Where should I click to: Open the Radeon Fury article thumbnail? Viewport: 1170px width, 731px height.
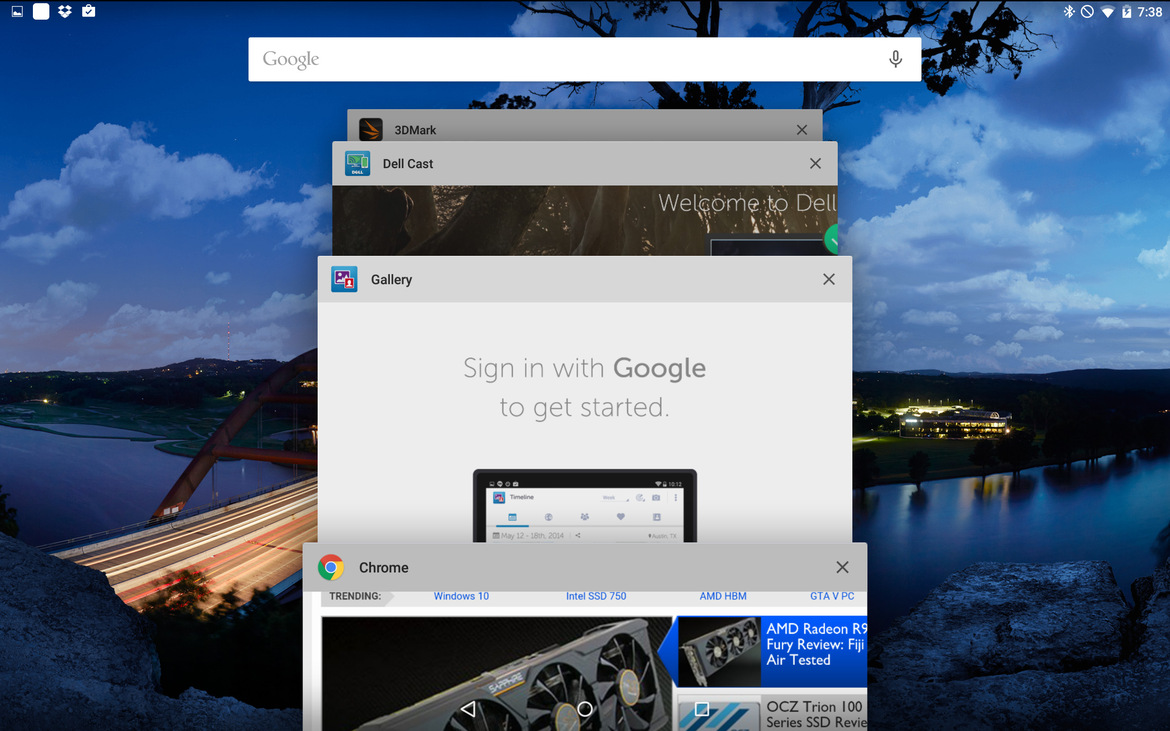point(719,651)
